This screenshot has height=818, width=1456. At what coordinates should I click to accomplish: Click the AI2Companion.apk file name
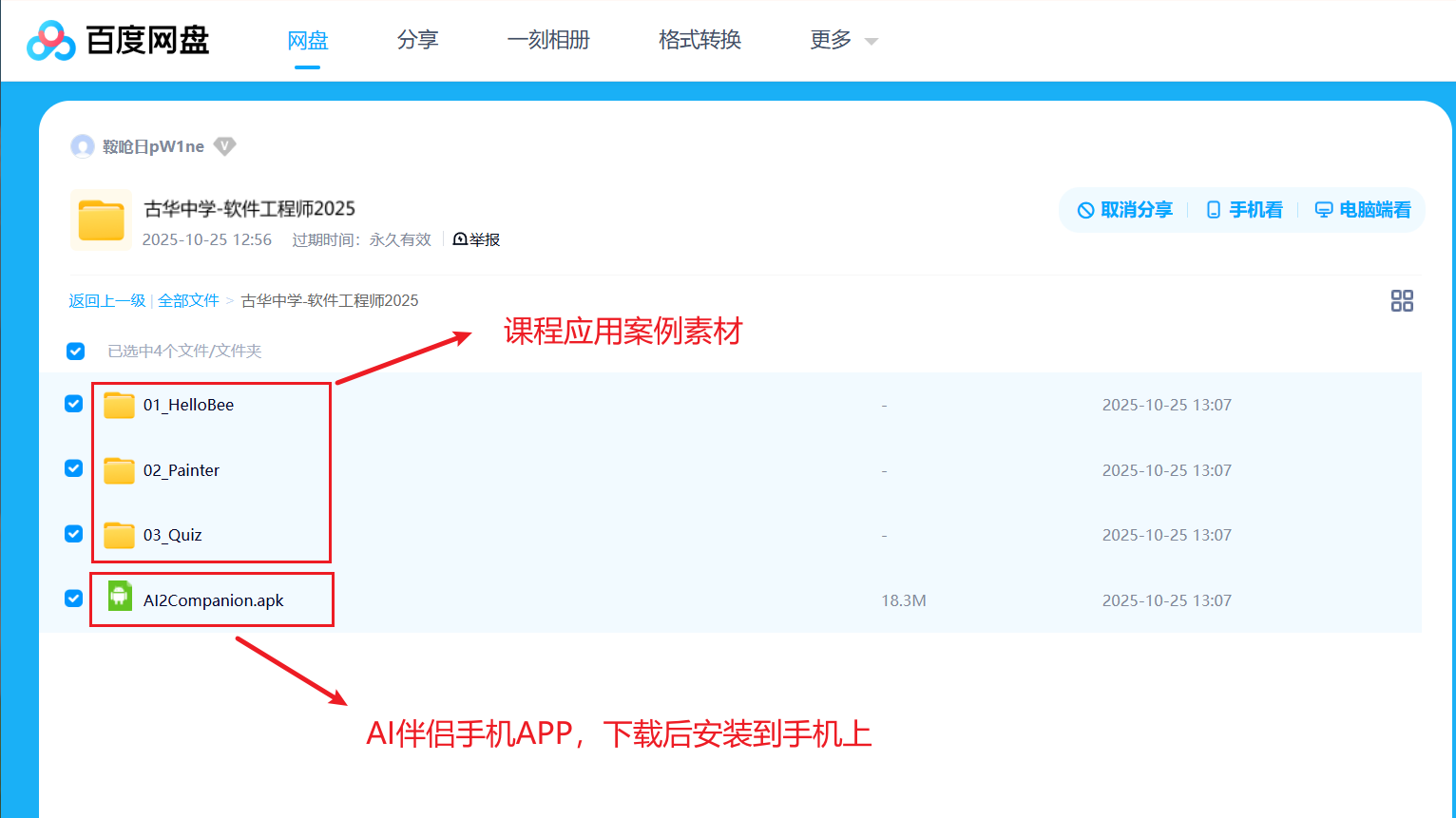[x=214, y=600]
